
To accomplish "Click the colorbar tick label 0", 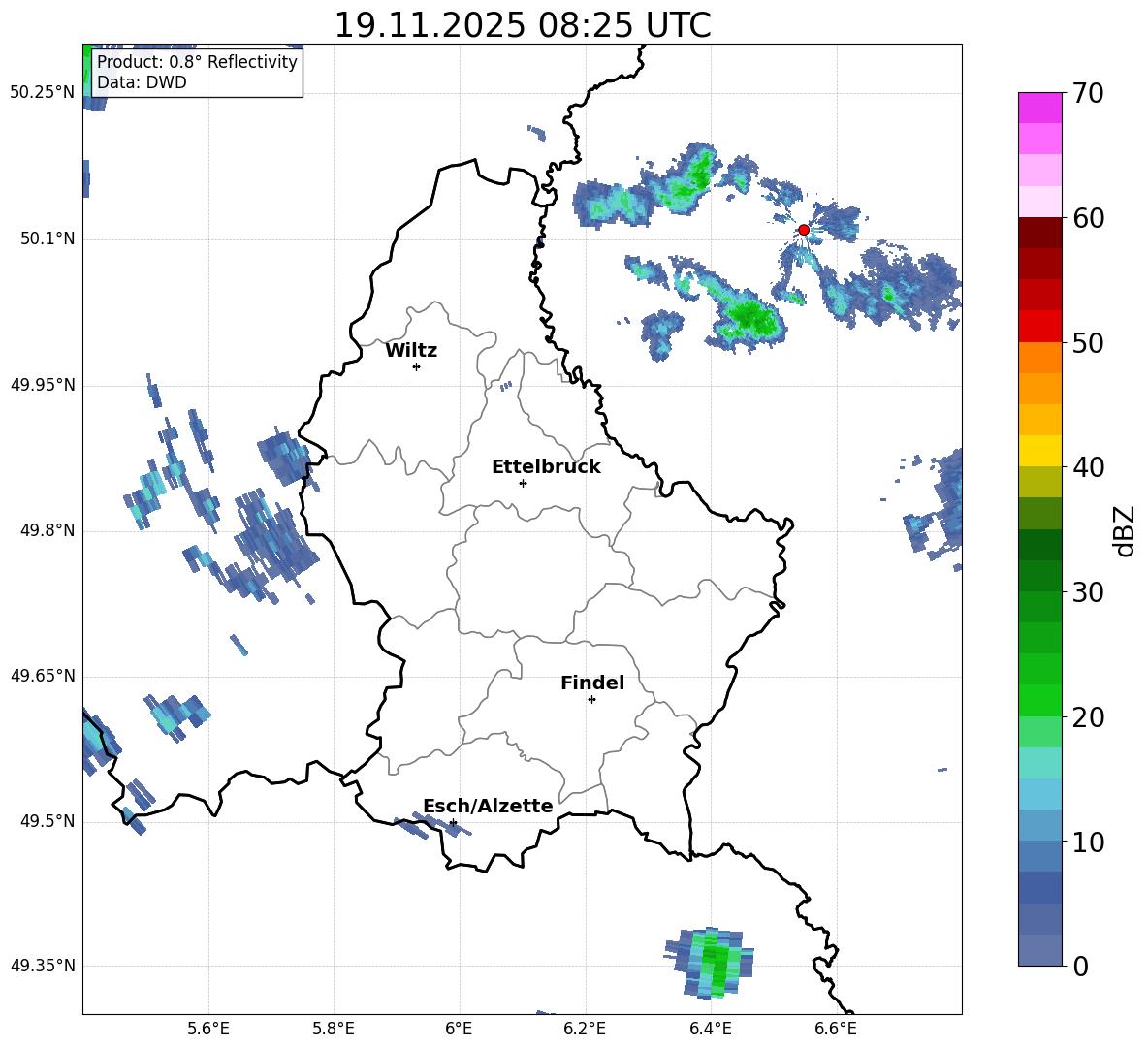I will (1081, 966).
